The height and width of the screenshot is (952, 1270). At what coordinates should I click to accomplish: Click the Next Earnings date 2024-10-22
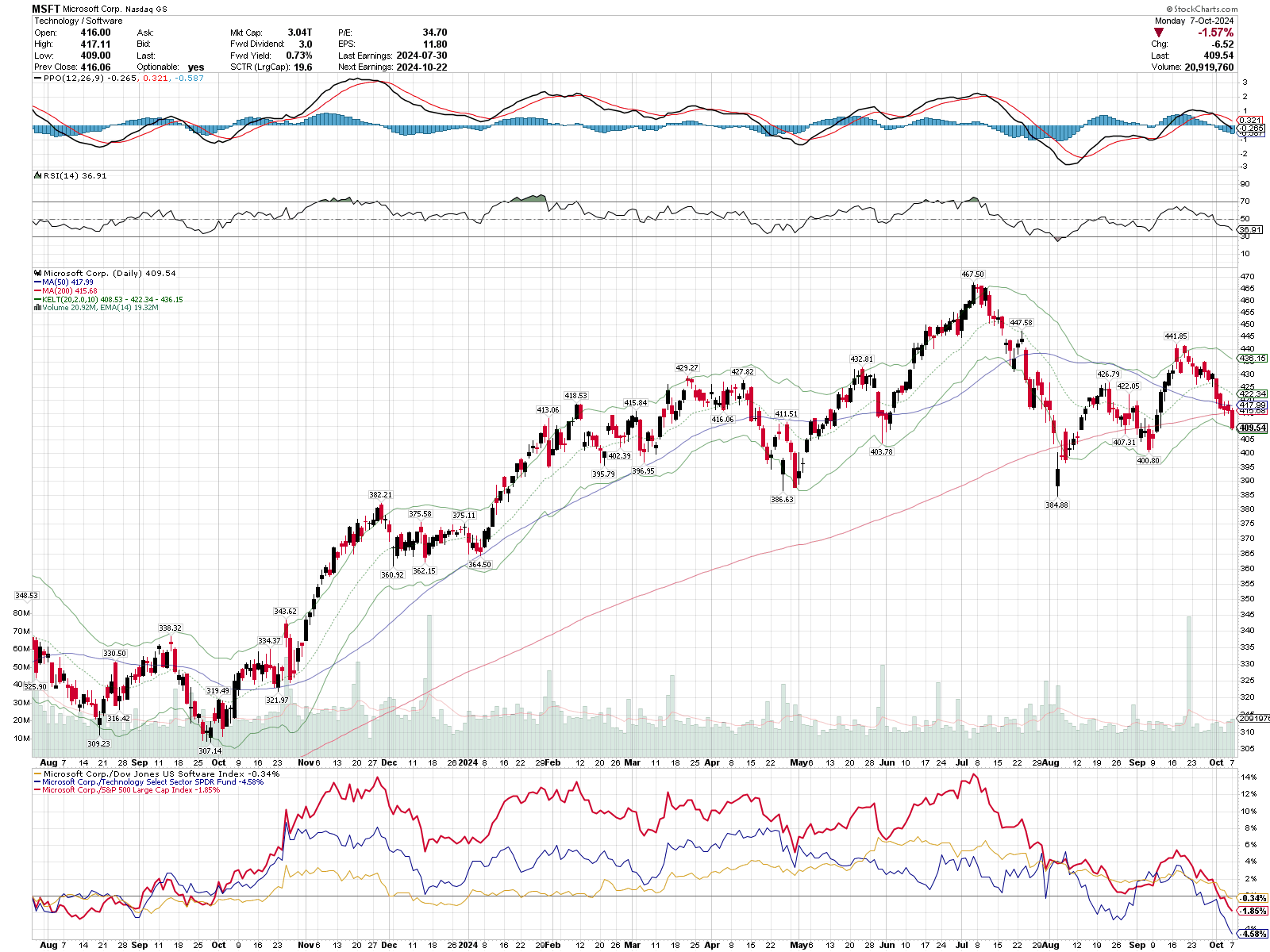(421, 67)
